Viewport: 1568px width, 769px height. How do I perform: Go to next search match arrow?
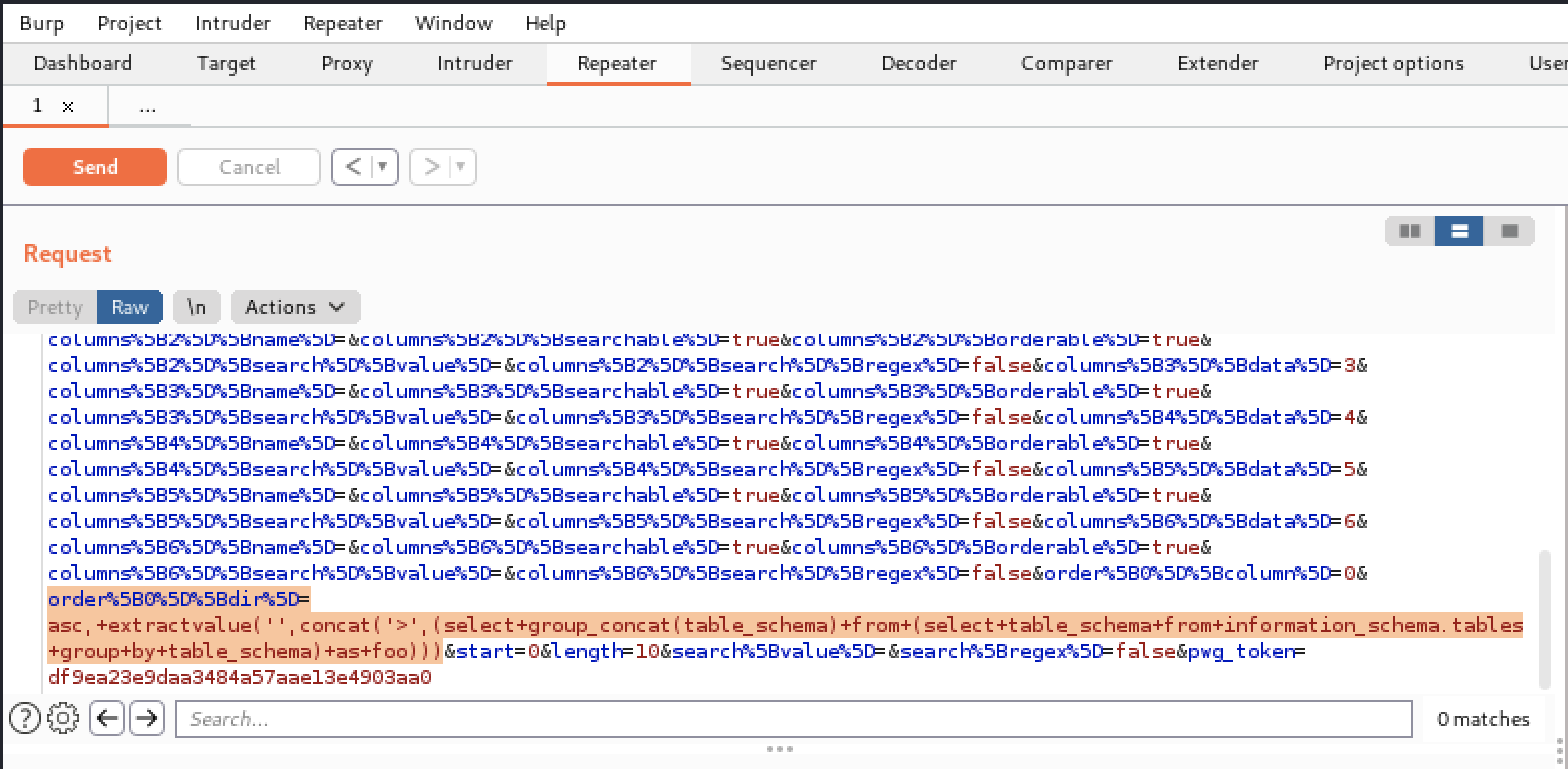click(147, 718)
